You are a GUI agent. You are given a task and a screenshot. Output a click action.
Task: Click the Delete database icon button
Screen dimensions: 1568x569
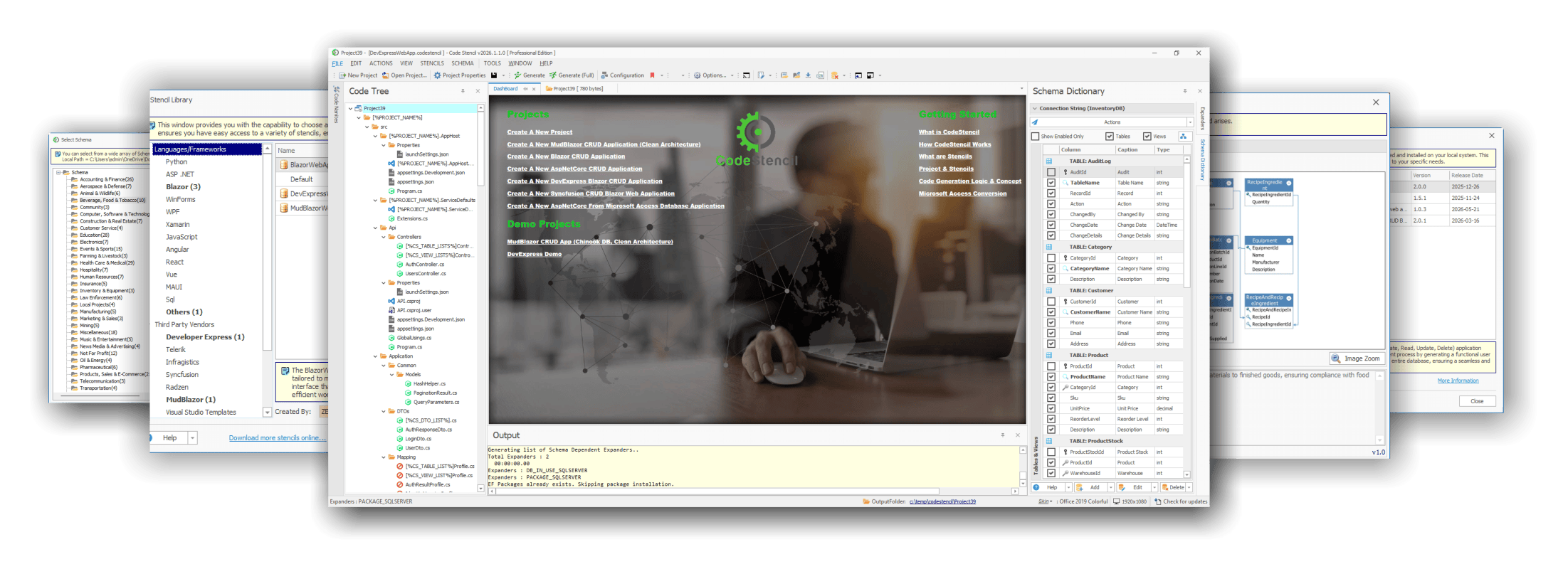click(1165, 488)
